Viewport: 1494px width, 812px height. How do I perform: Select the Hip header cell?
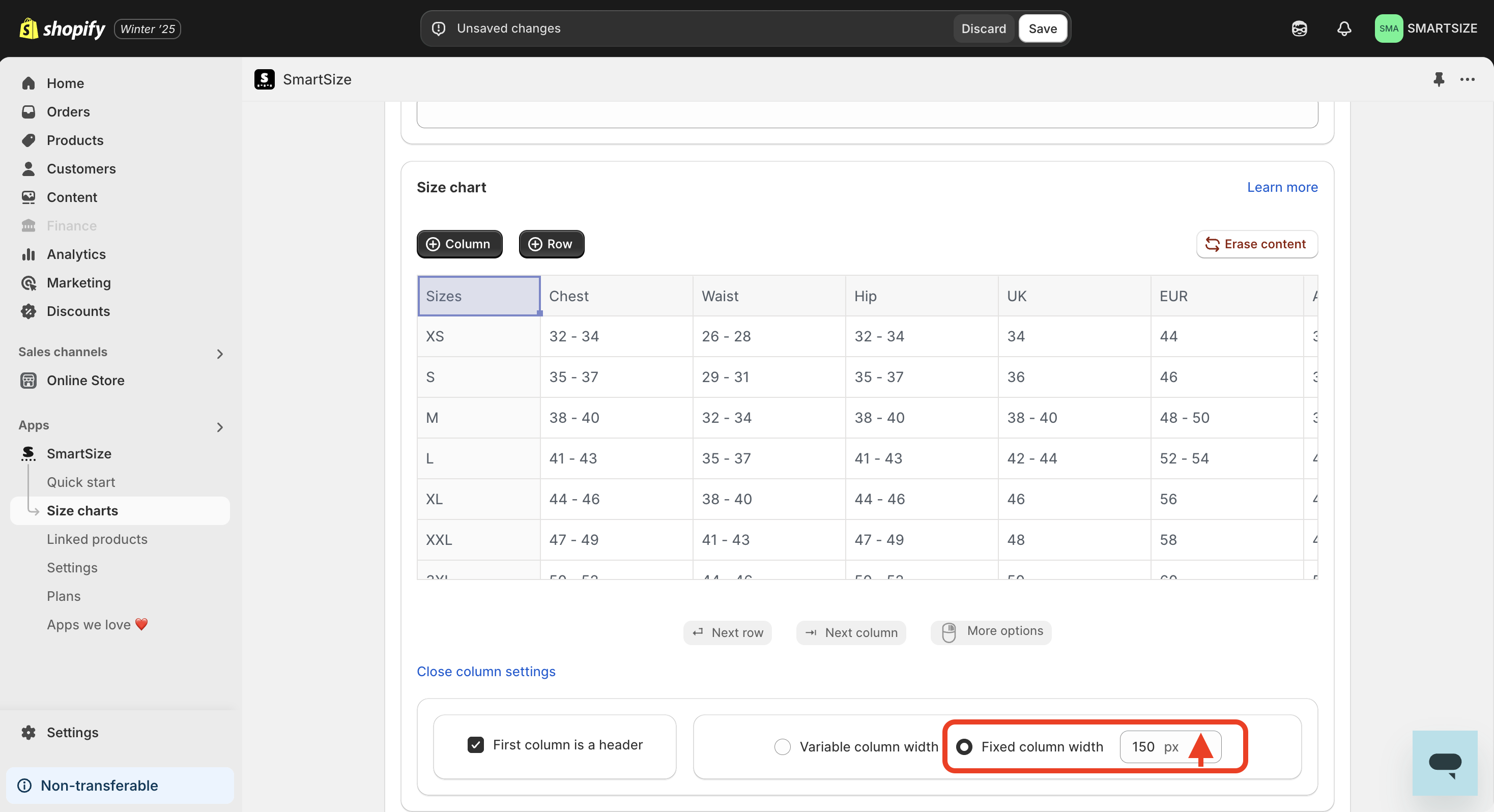tap(922, 296)
